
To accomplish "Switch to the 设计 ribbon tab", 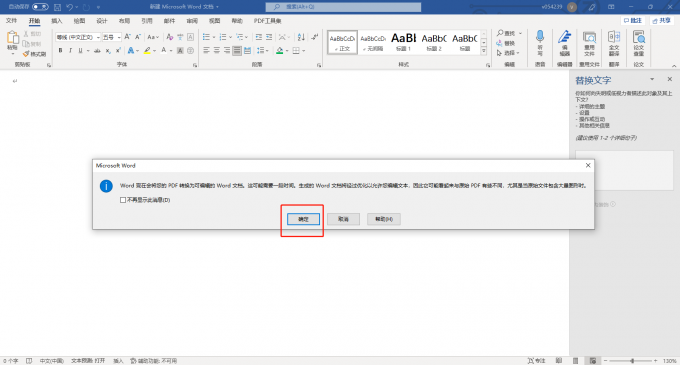I will pyautogui.click(x=101, y=21).
